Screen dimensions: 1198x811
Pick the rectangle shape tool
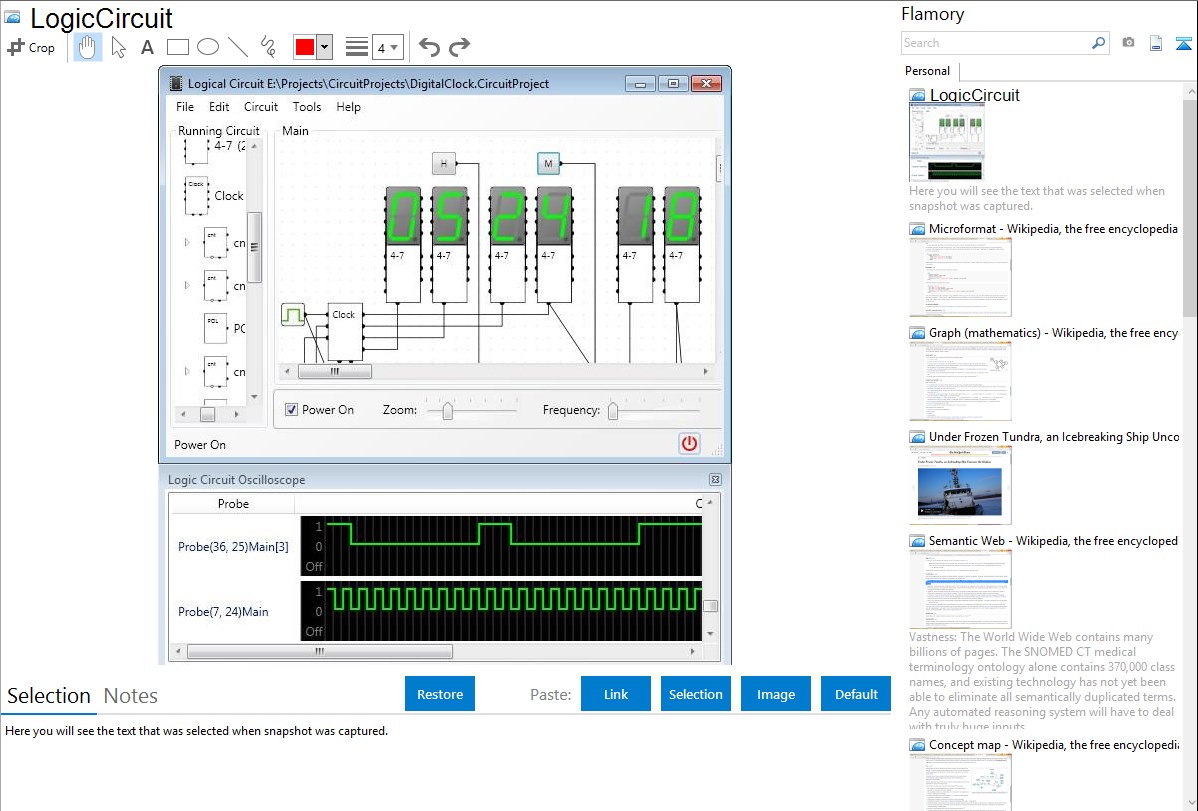(177, 47)
